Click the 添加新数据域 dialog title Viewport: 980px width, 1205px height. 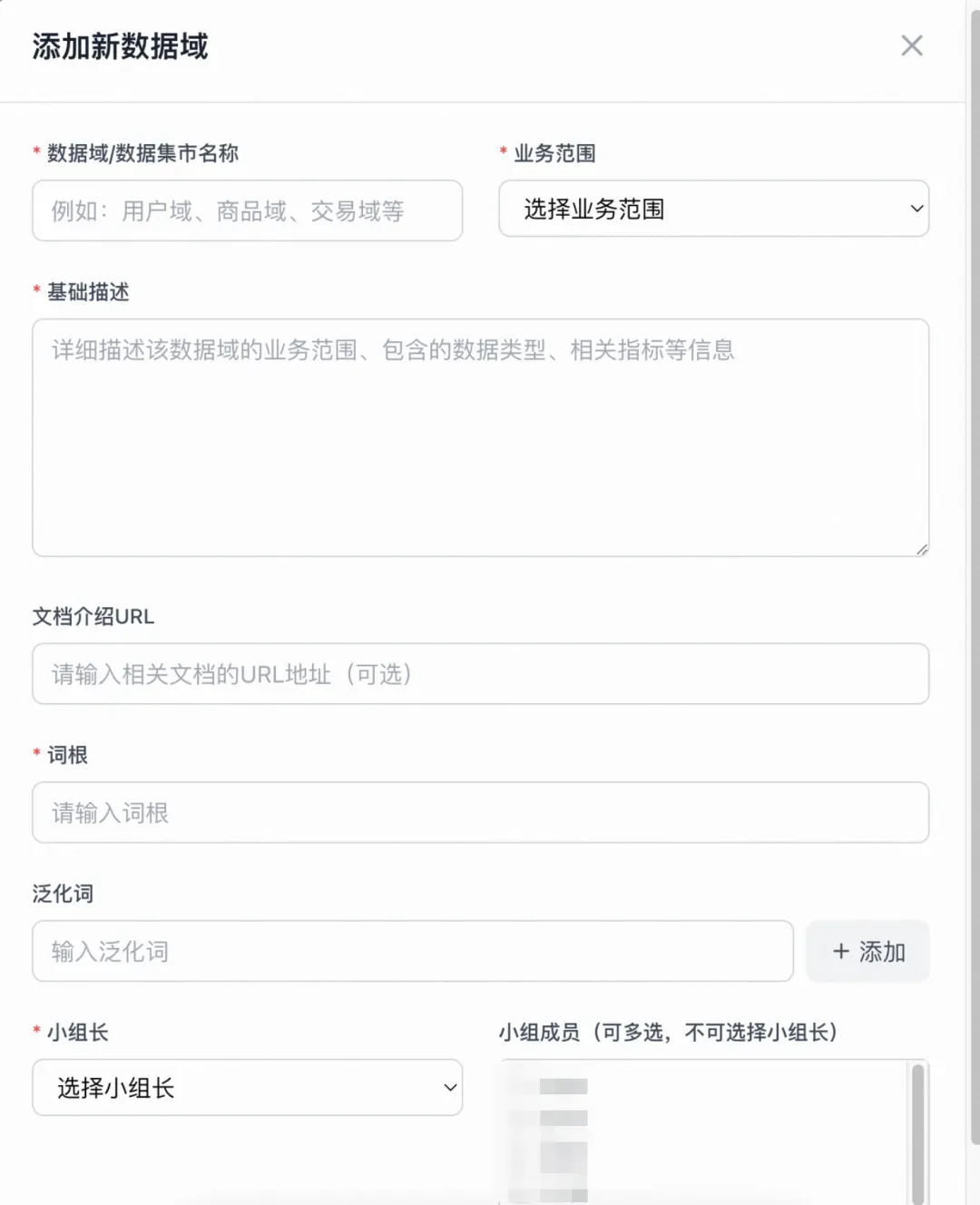(x=120, y=46)
